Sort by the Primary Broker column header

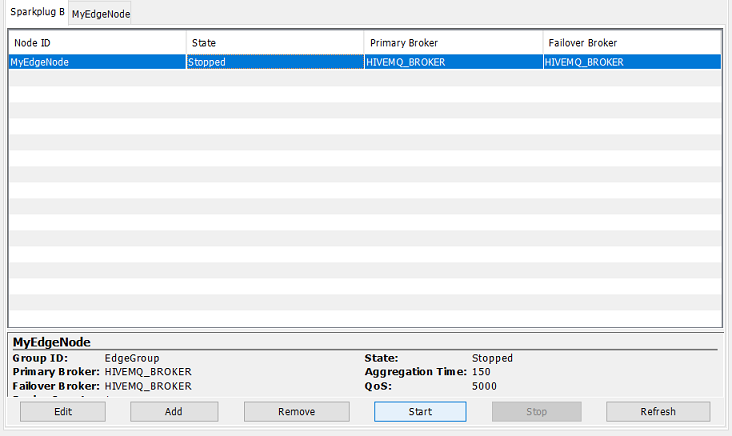pos(452,43)
